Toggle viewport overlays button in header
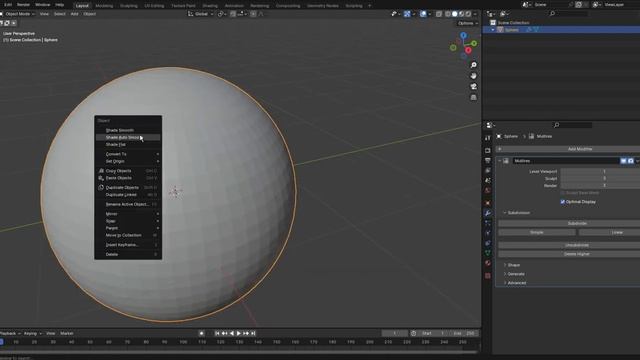 (x=423, y=14)
